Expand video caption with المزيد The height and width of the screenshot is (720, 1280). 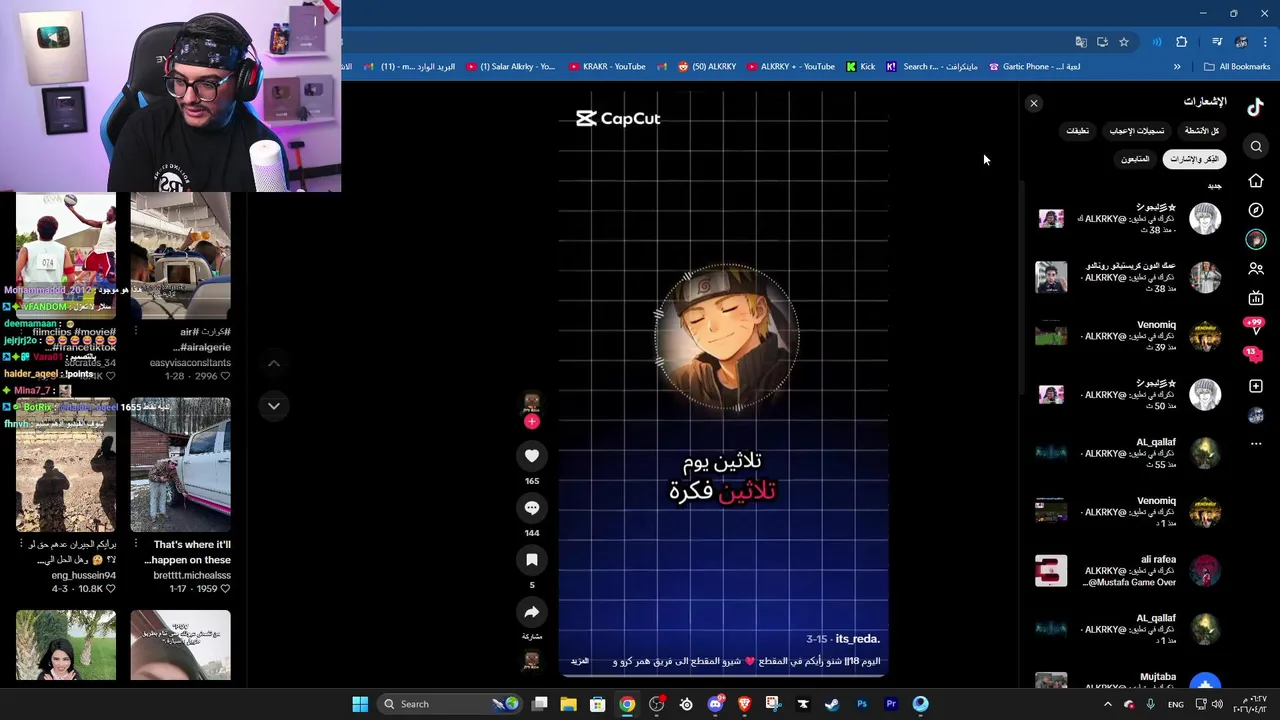tap(580, 661)
